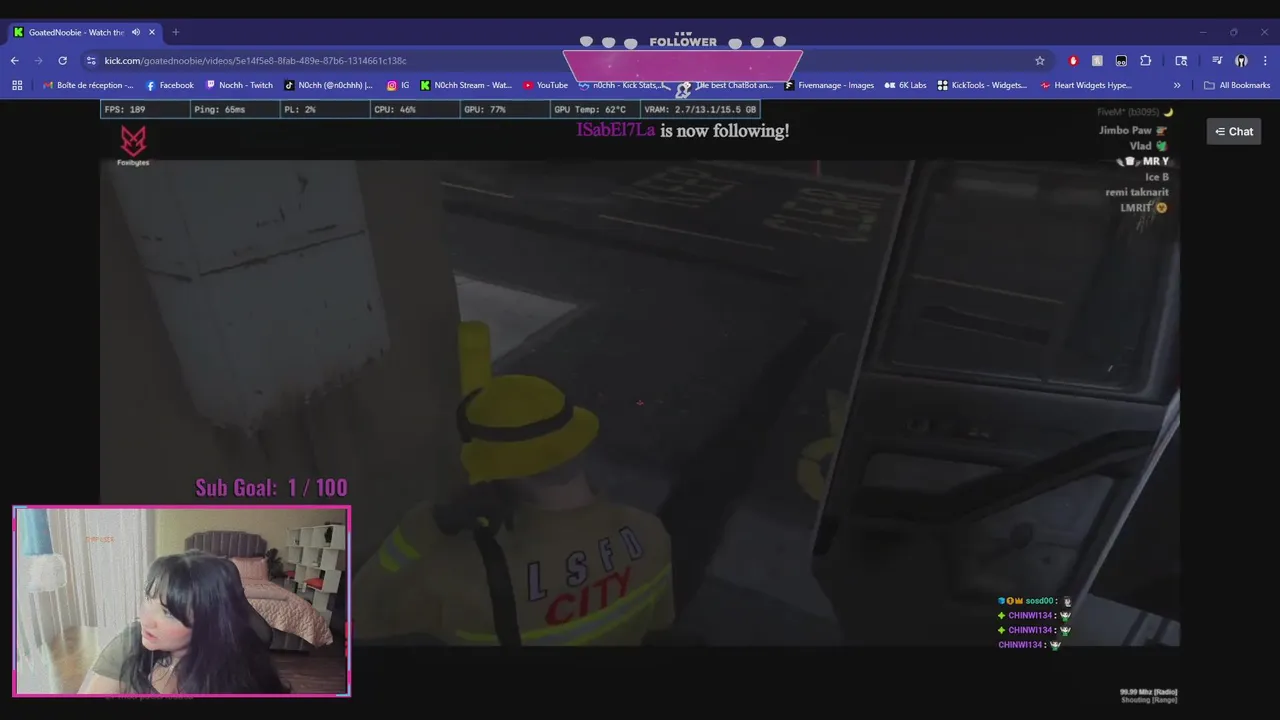
Task: Go back to the previous page
Action: (x=14, y=61)
